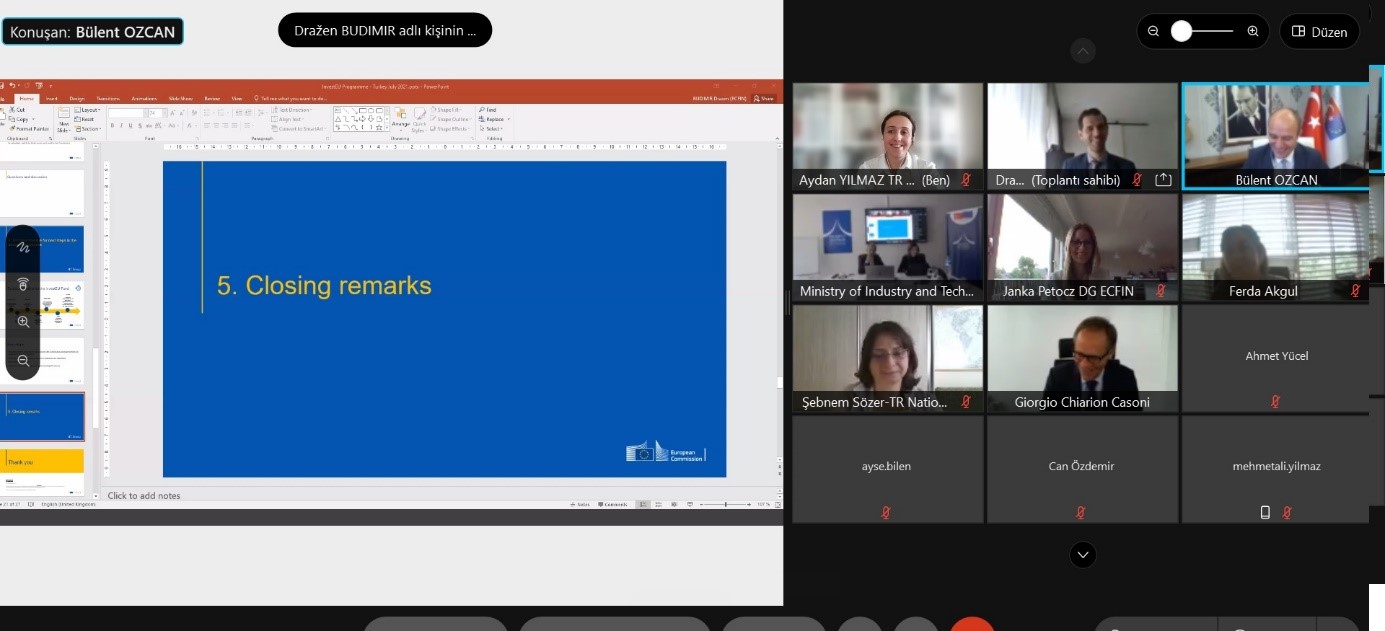Screen dimensions: 1385x631
Task: Toggle muted mic icon on Ferda Akgul tile
Action: (x=1355, y=291)
